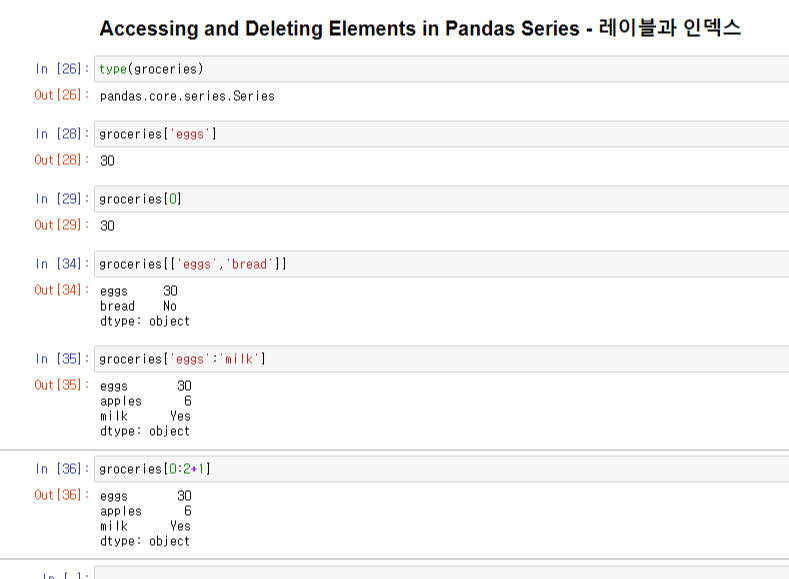Click the output pandas.core.series.Series
Image resolution: width=789 pixels, height=579 pixels.
pos(187,96)
